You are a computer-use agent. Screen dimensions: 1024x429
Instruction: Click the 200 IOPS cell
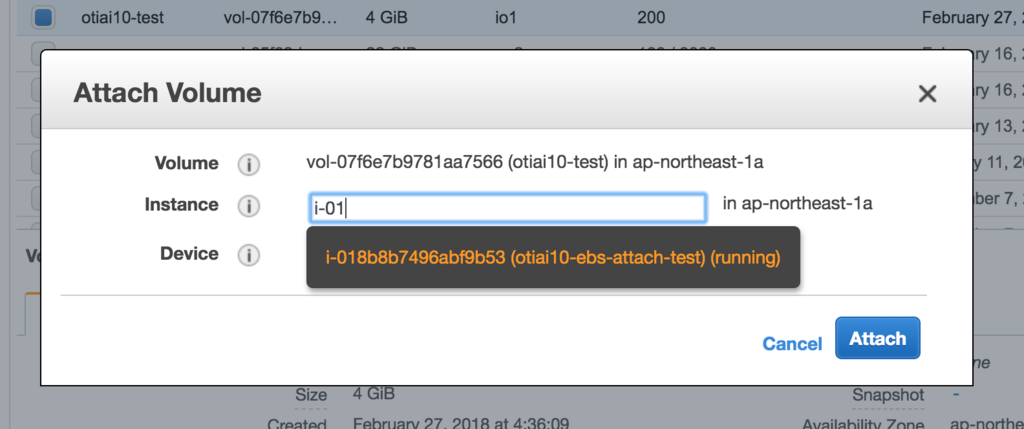651,17
